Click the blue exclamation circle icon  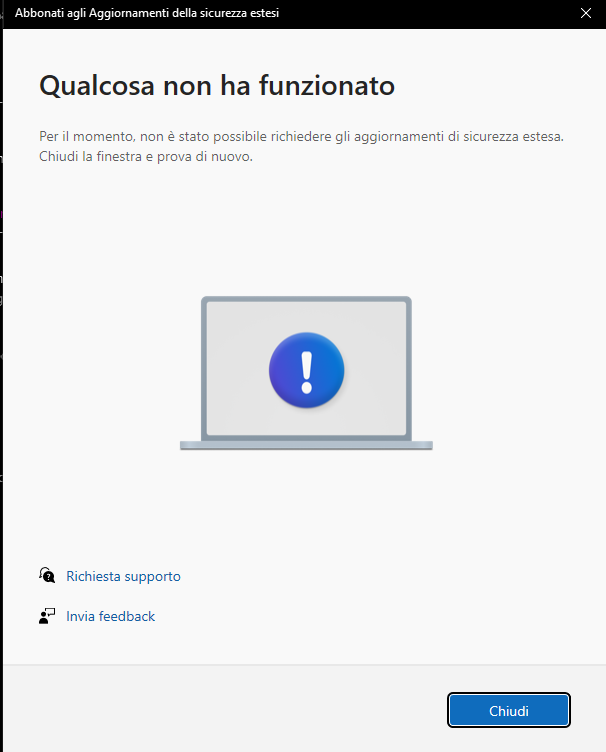306,370
